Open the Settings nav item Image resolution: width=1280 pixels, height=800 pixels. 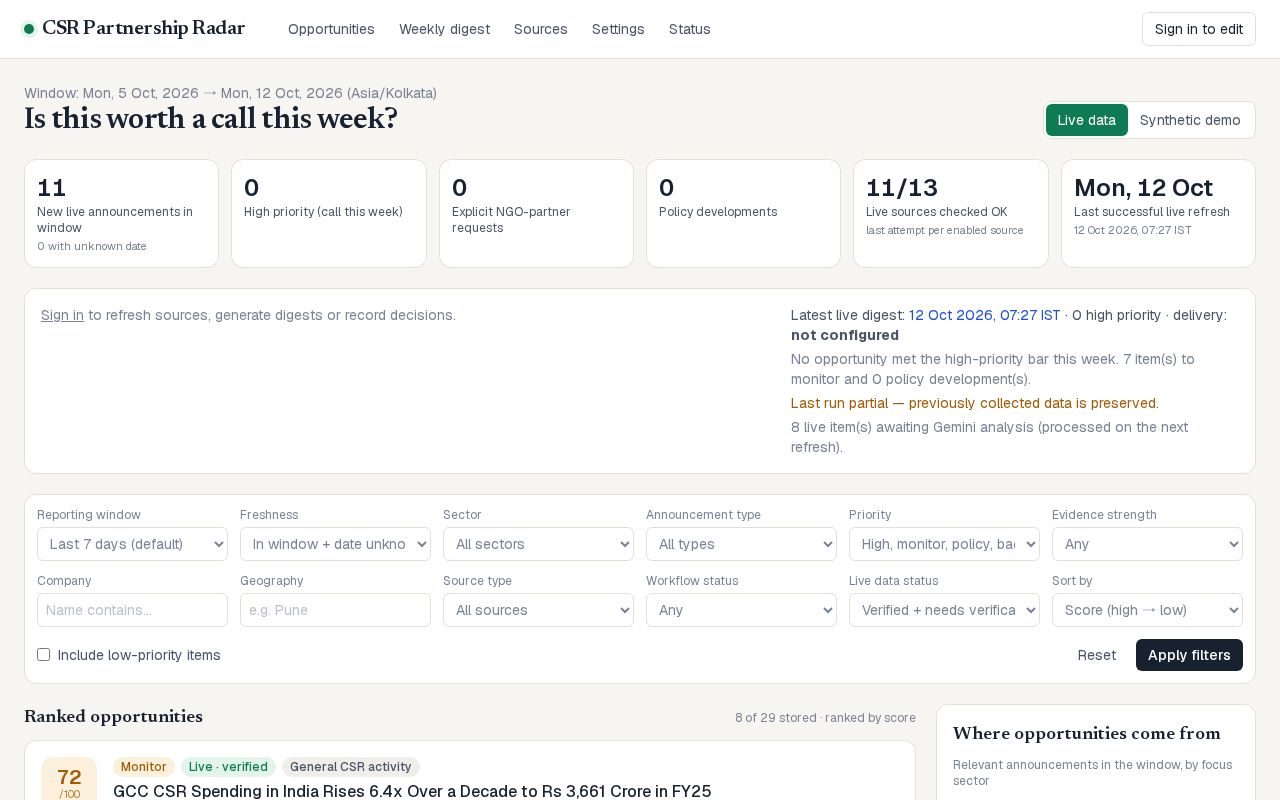(618, 29)
